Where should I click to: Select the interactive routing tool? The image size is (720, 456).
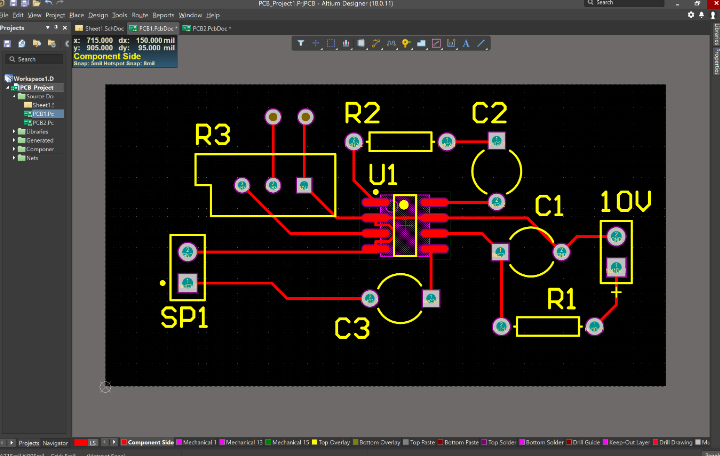click(x=376, y=43)
